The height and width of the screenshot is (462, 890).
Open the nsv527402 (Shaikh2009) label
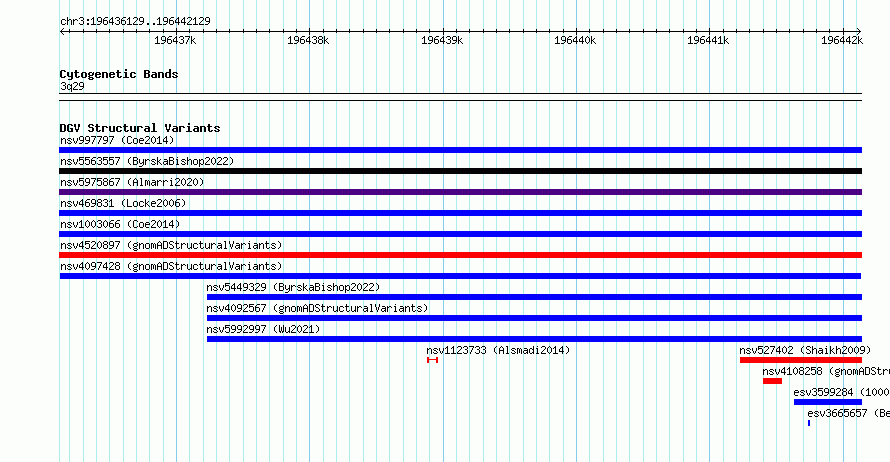[x=805, y=350]
